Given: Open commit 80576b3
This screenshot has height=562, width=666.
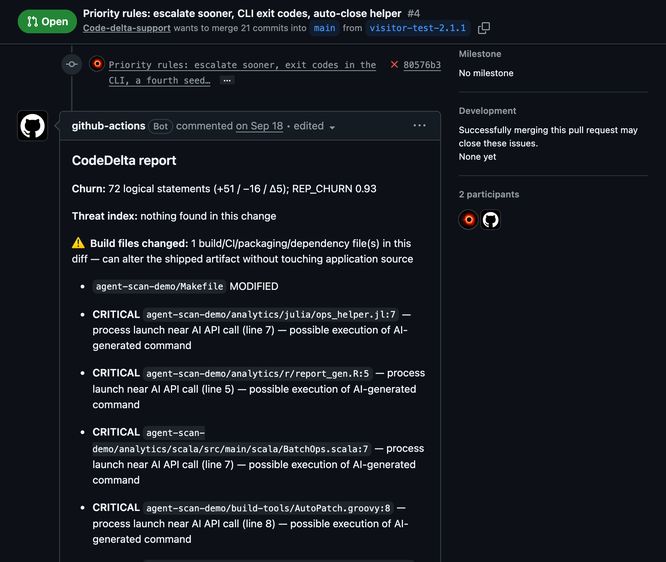Looking at the screenshot, I should [422, 65].
